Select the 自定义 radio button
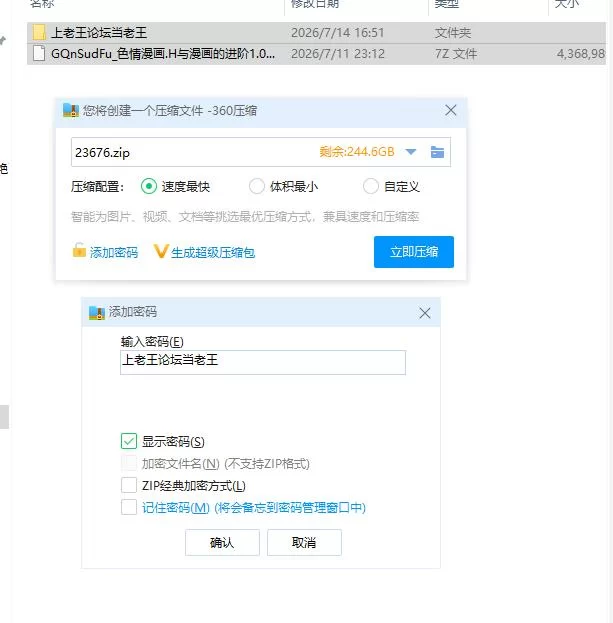 (371, 186)
